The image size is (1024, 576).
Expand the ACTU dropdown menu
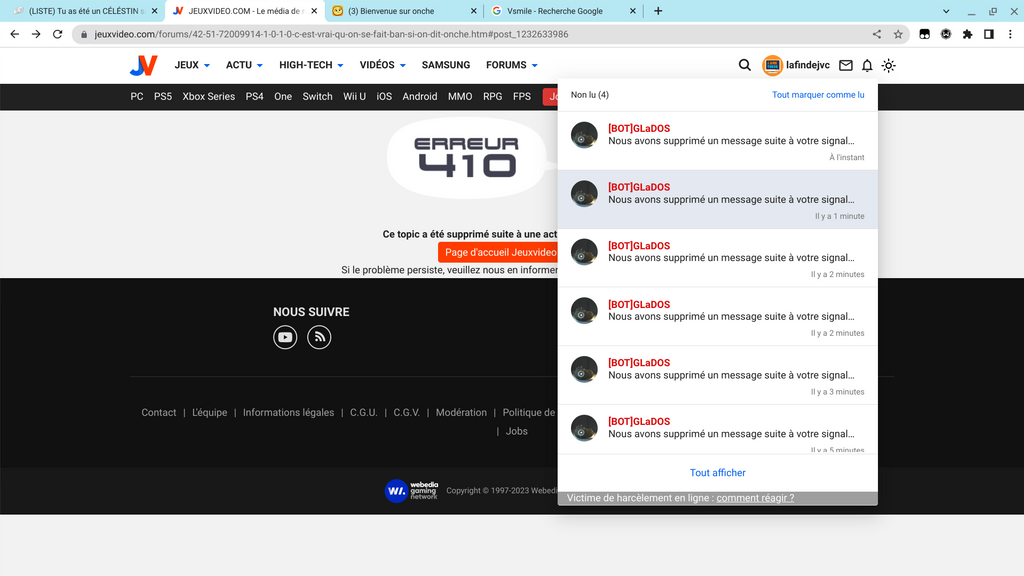(x=244, y=65)
